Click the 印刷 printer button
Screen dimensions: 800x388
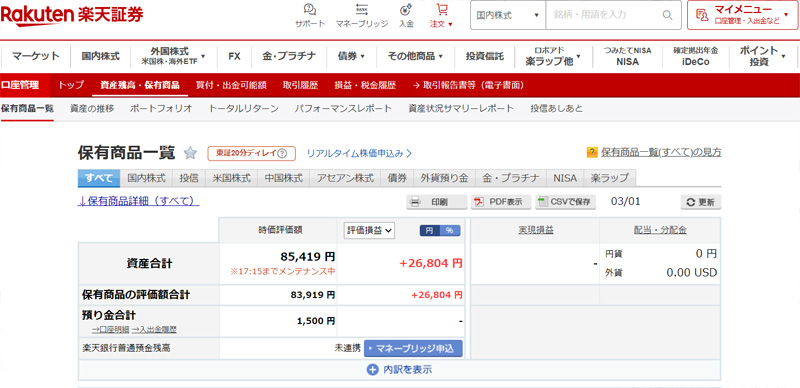437,202
